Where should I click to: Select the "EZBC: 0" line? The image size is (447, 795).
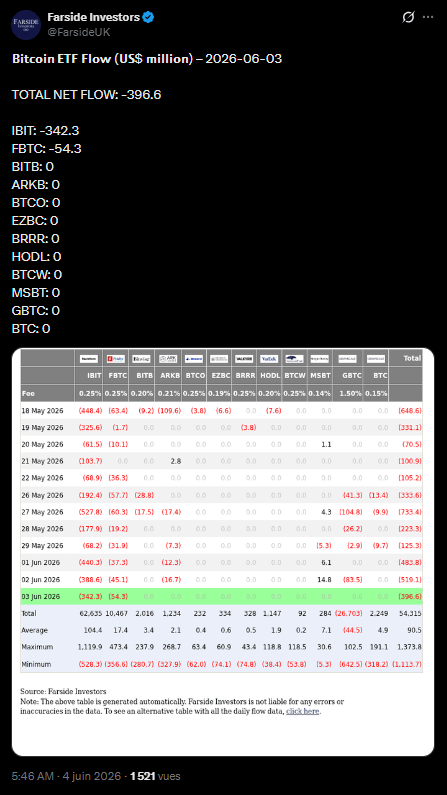(x=35, y=221)
